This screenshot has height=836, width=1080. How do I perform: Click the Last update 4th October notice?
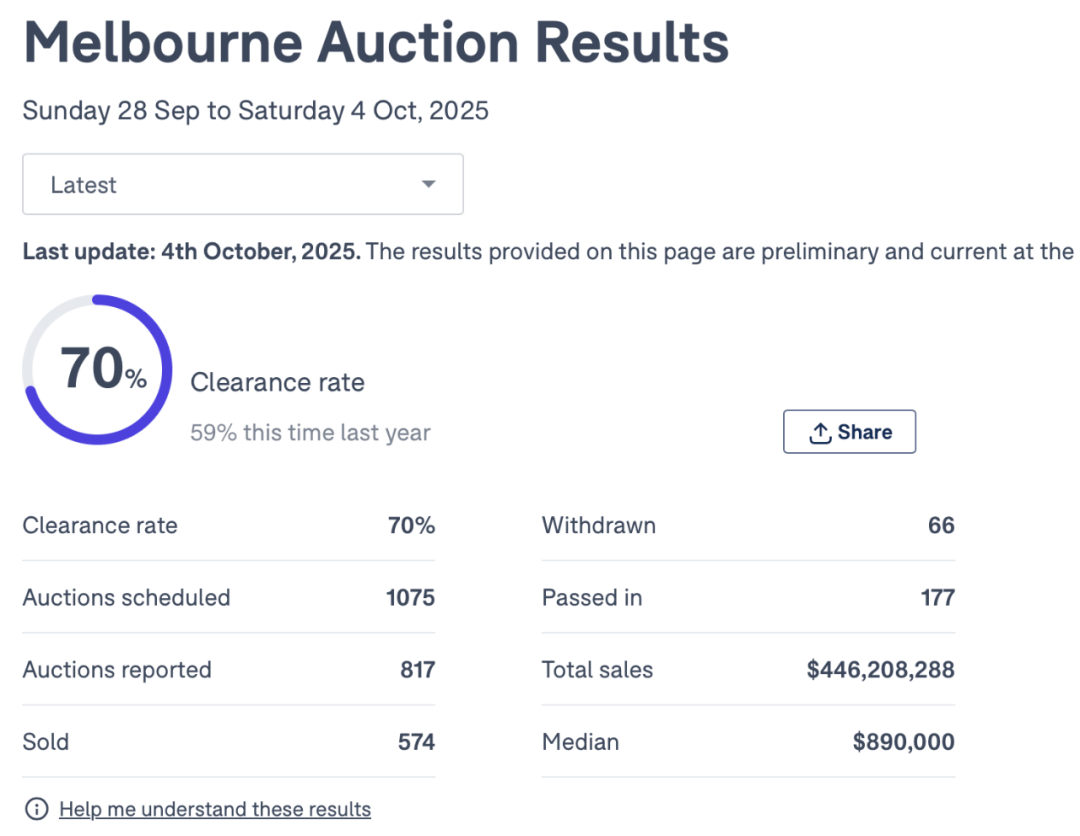click(191, 251)
